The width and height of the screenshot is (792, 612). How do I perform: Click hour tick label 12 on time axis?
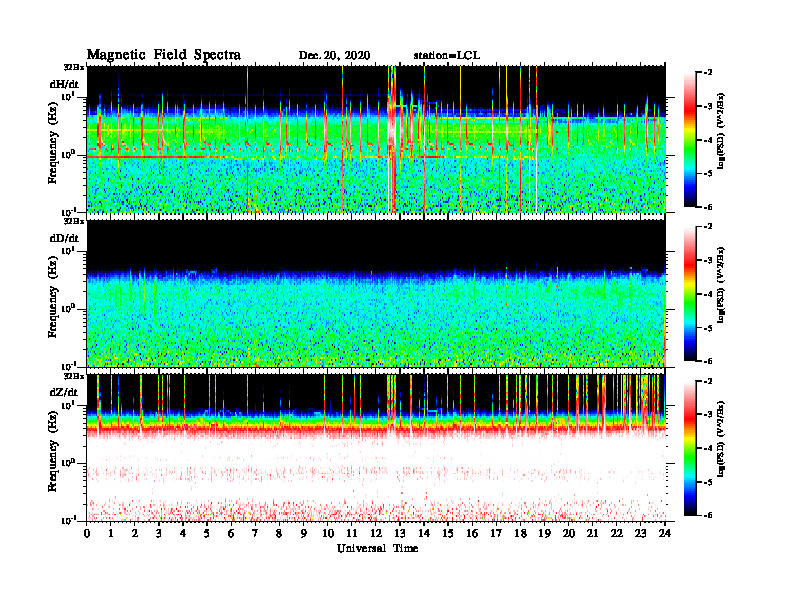pyautogui.click(x=376, y=533)
